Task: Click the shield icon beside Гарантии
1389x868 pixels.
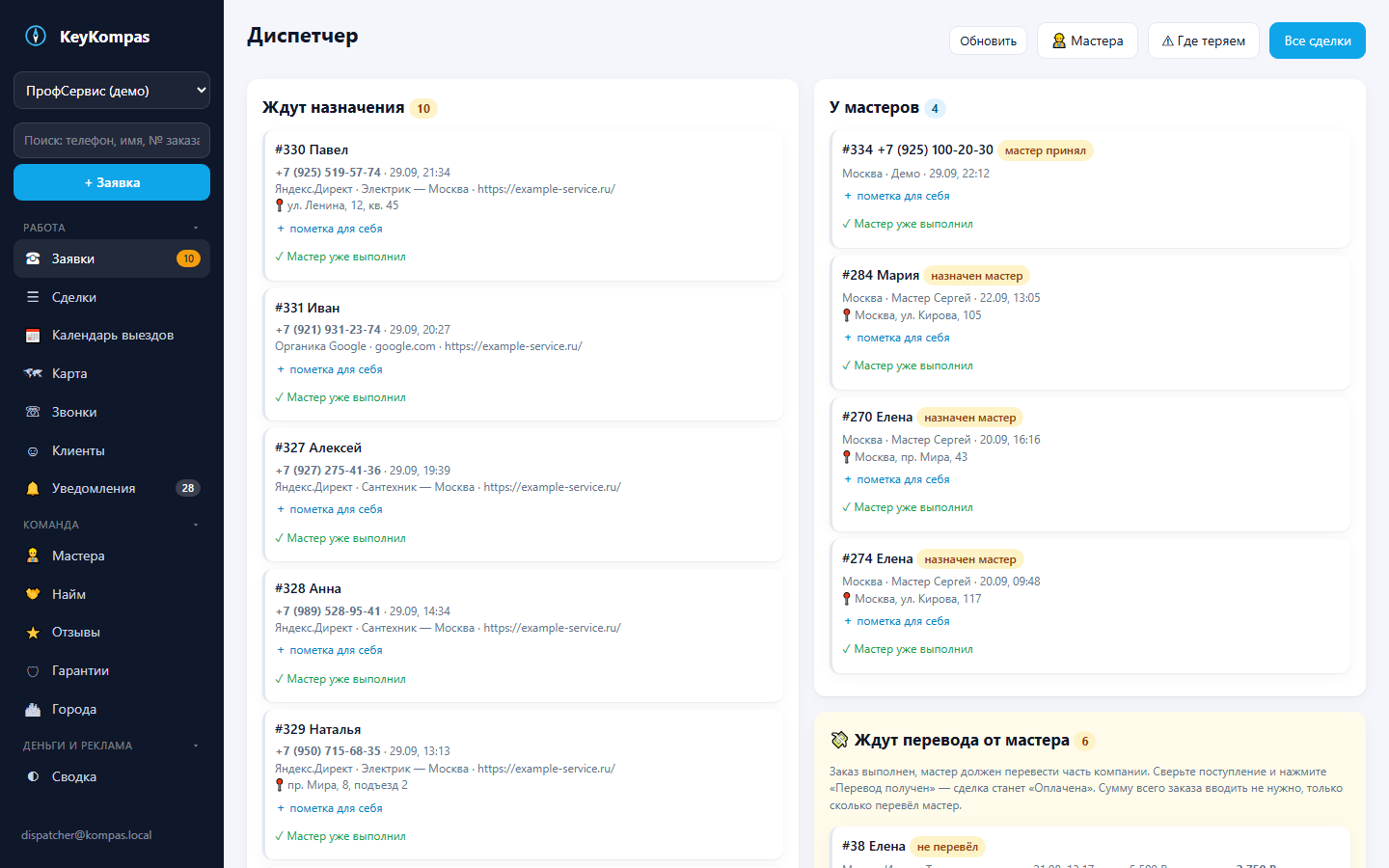Action: [x=33, y=671]
